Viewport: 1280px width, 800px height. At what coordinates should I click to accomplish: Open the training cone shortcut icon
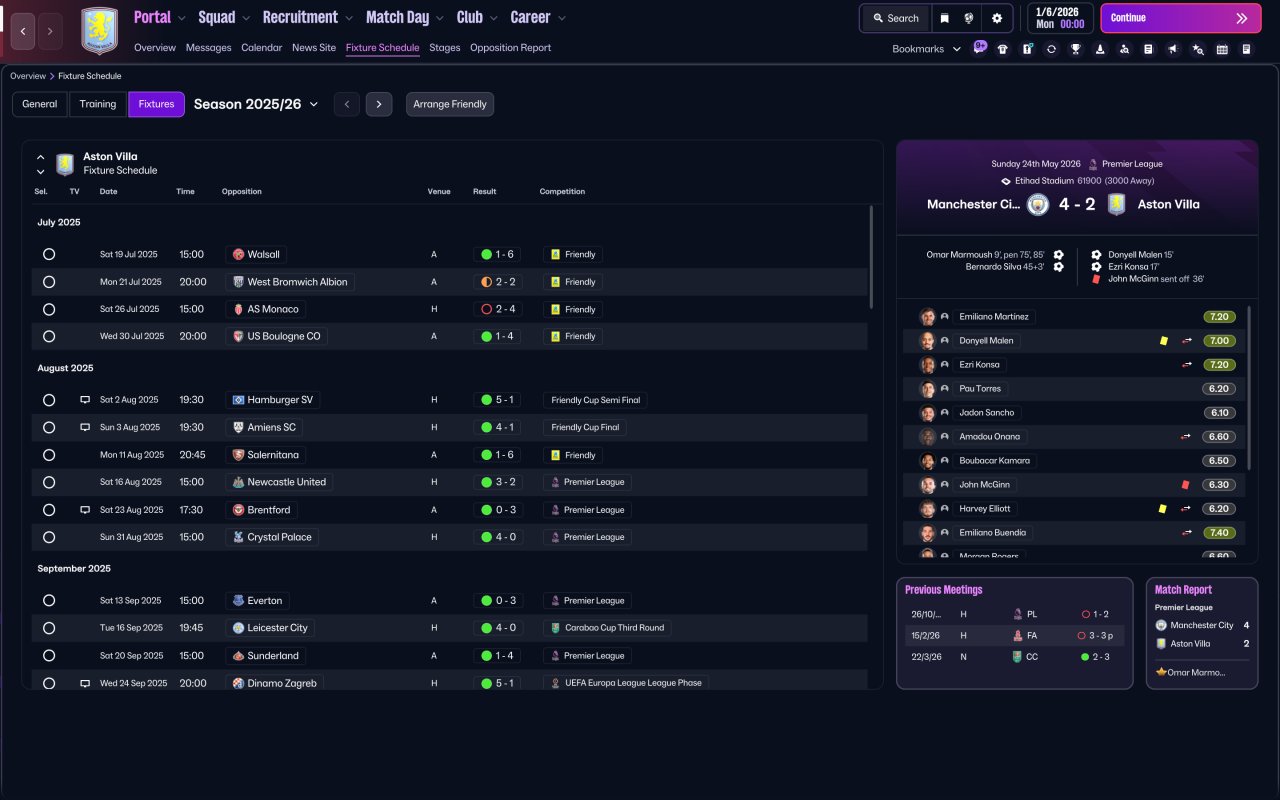tap(1100, 49)
